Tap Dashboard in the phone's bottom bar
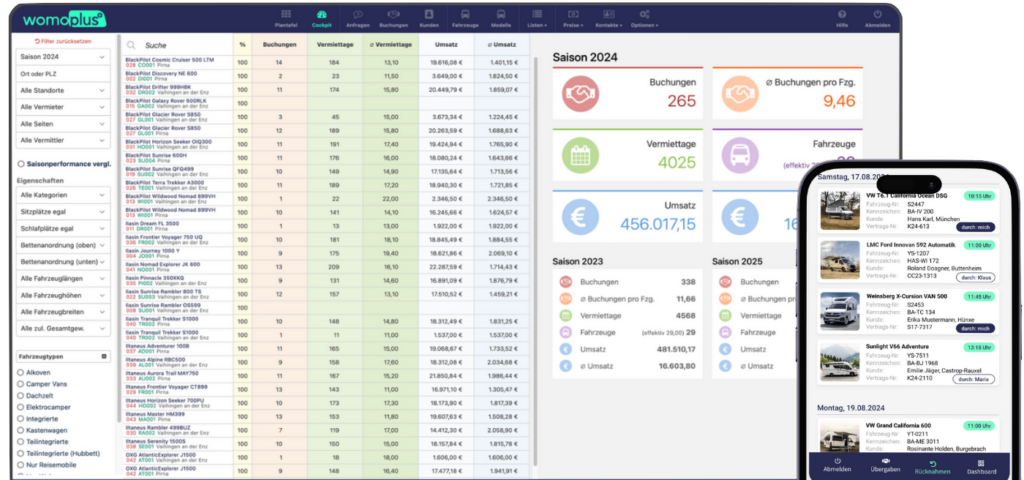This screenshot has width=1024, height=480. tap(981, 465)
